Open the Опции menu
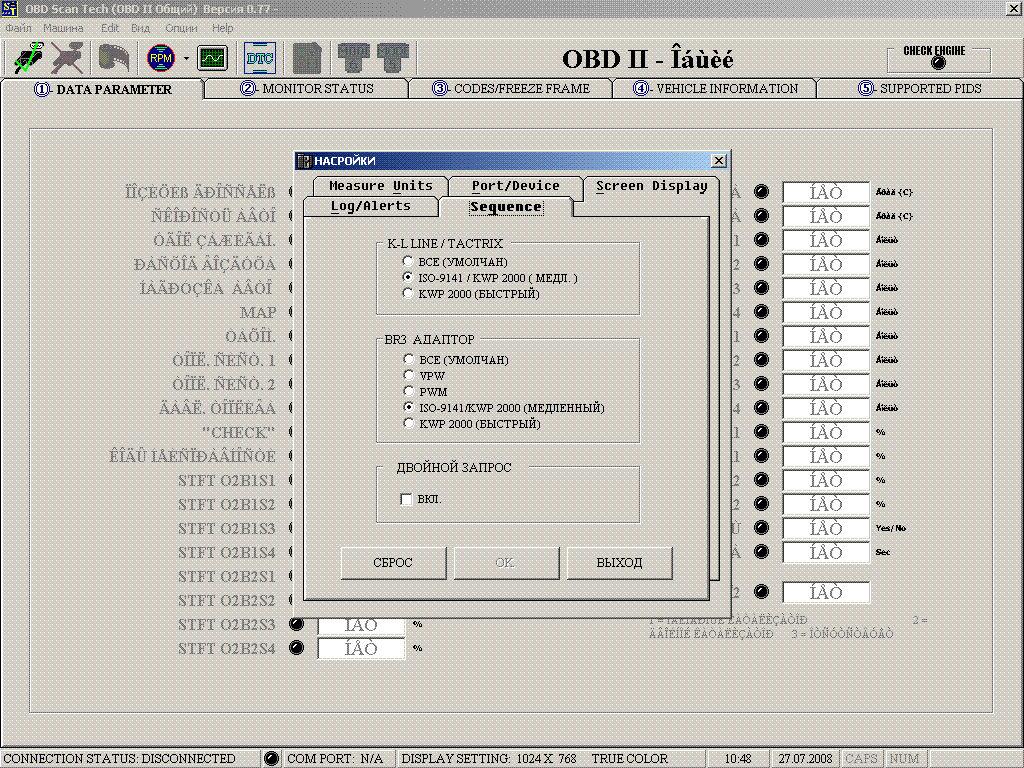 coord(181,28)
